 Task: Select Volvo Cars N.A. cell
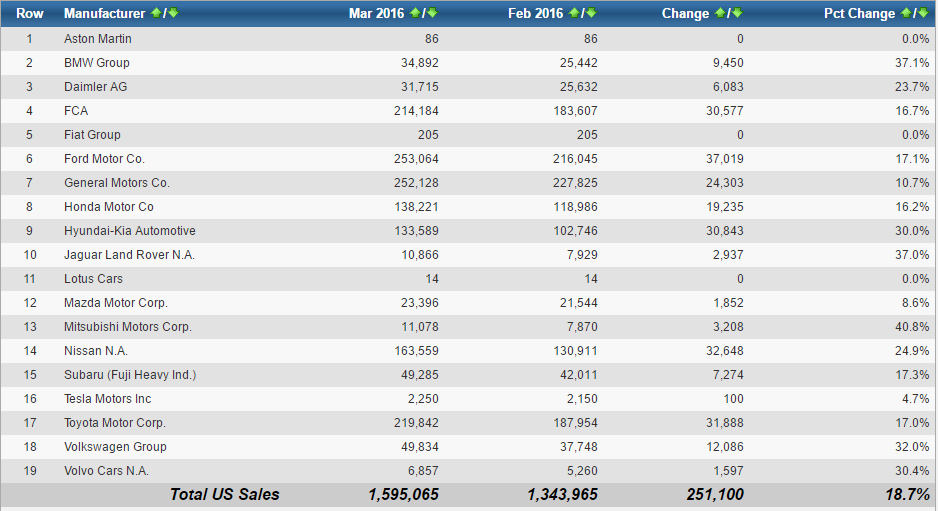point(106,471)
